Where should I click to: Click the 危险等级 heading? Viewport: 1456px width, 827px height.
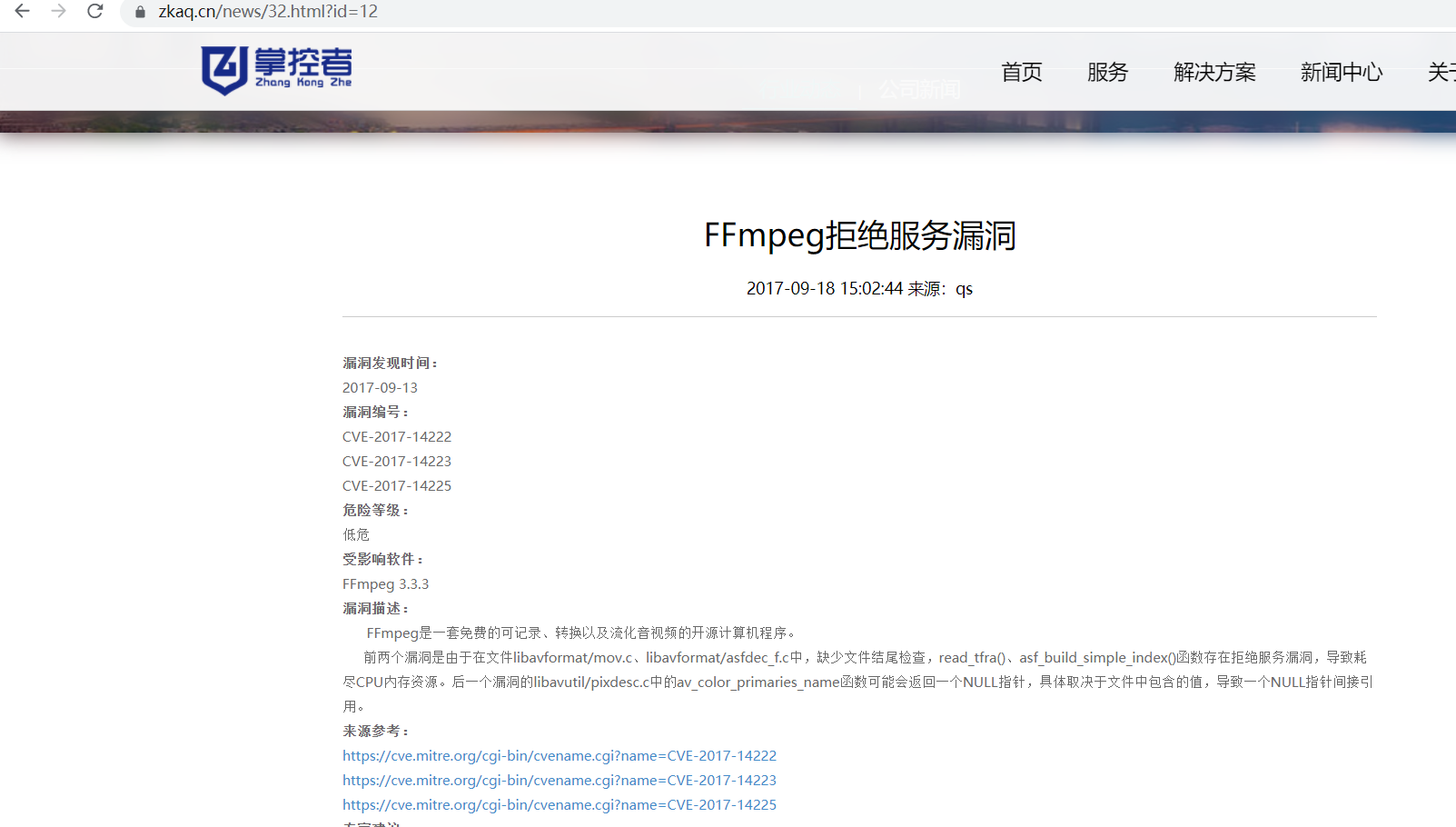376,510
